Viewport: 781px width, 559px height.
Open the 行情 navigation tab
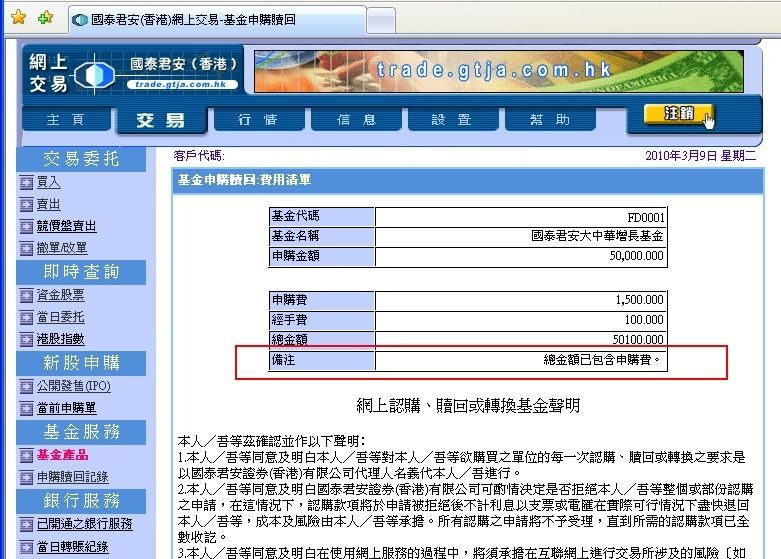pos(258,120)
